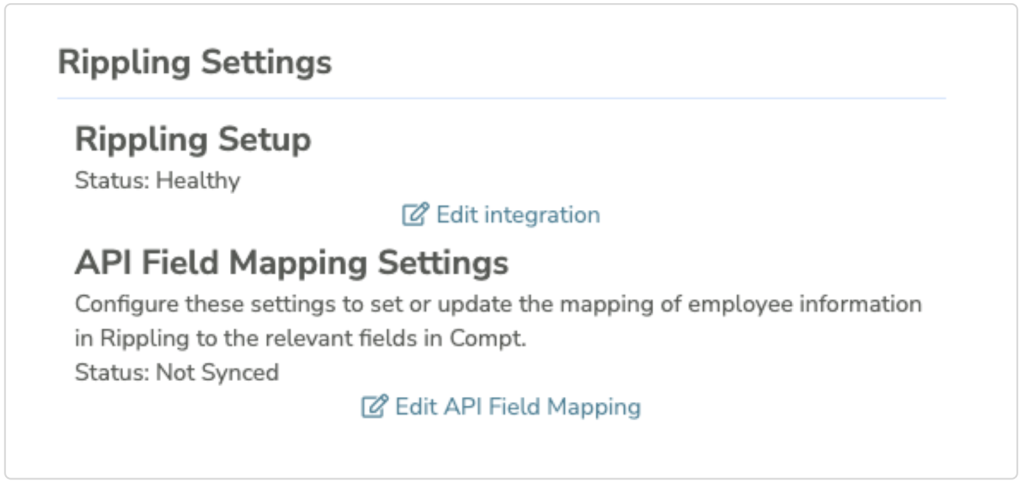Select the Rippling Setup heading
Screen dimensions: 1024x484
193,140
